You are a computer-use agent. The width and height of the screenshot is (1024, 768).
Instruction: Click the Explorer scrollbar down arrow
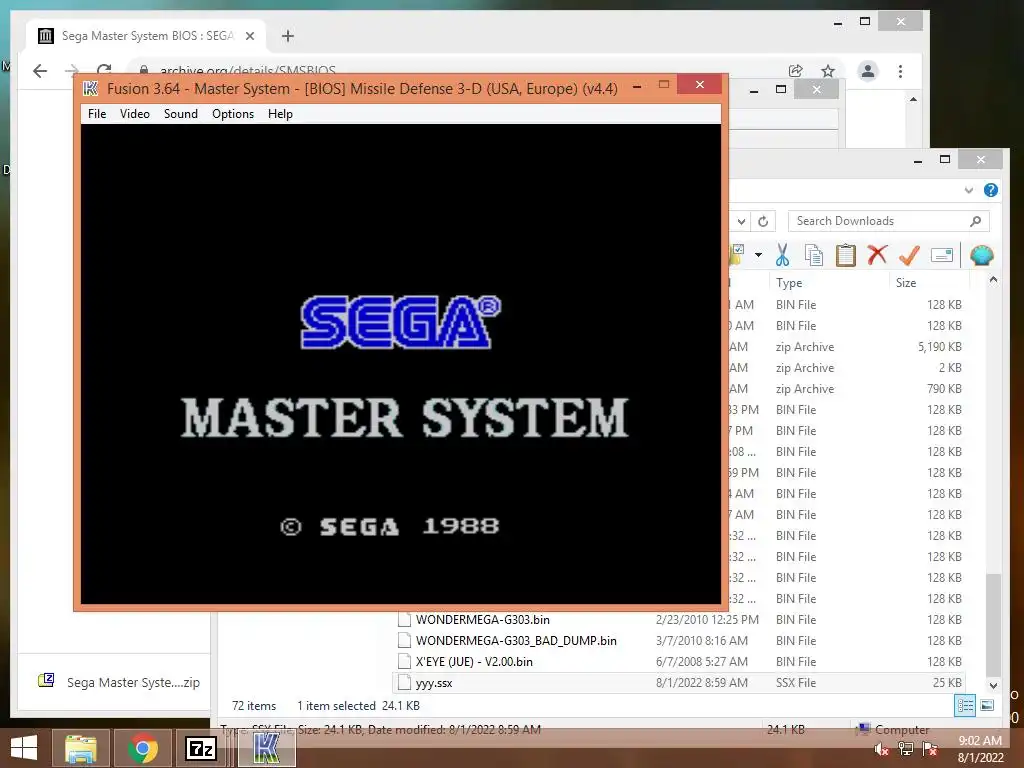point(993,685)
